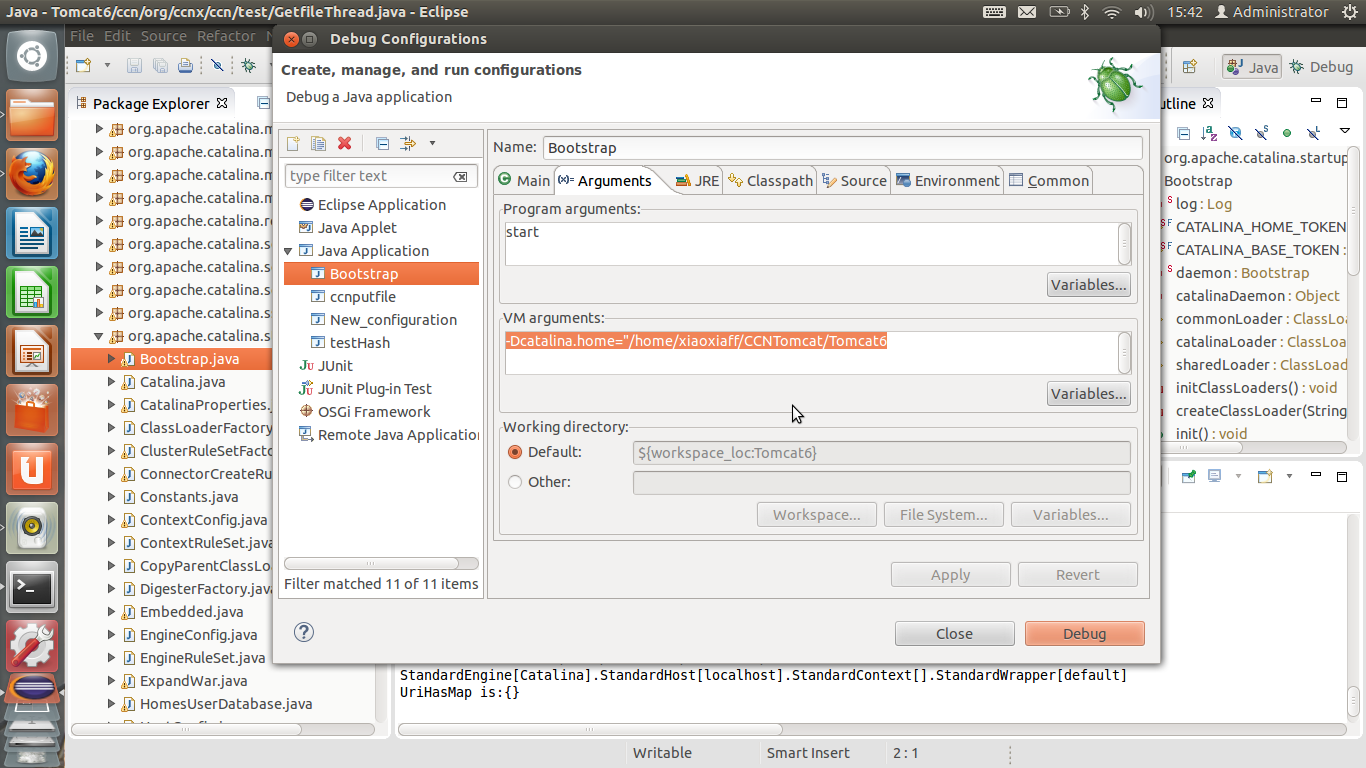1366x768 pixels.
Task: Select ccnputfile launch configuration
Action: click(362, 297)
